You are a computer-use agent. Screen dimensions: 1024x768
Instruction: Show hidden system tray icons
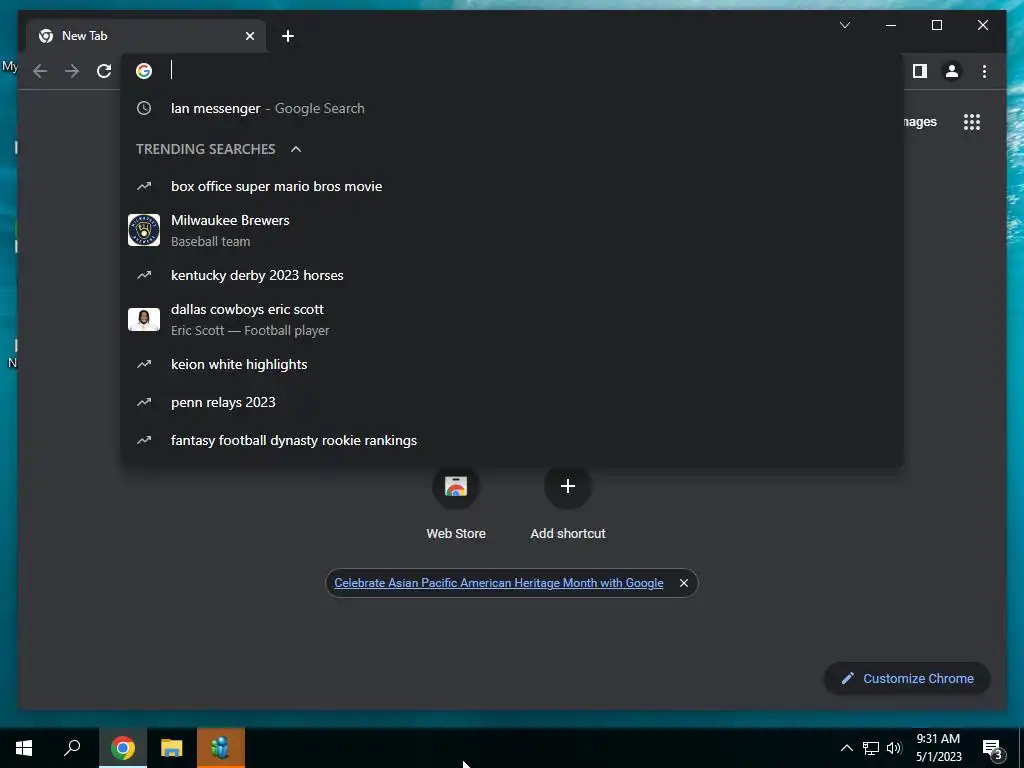(846, 748)
